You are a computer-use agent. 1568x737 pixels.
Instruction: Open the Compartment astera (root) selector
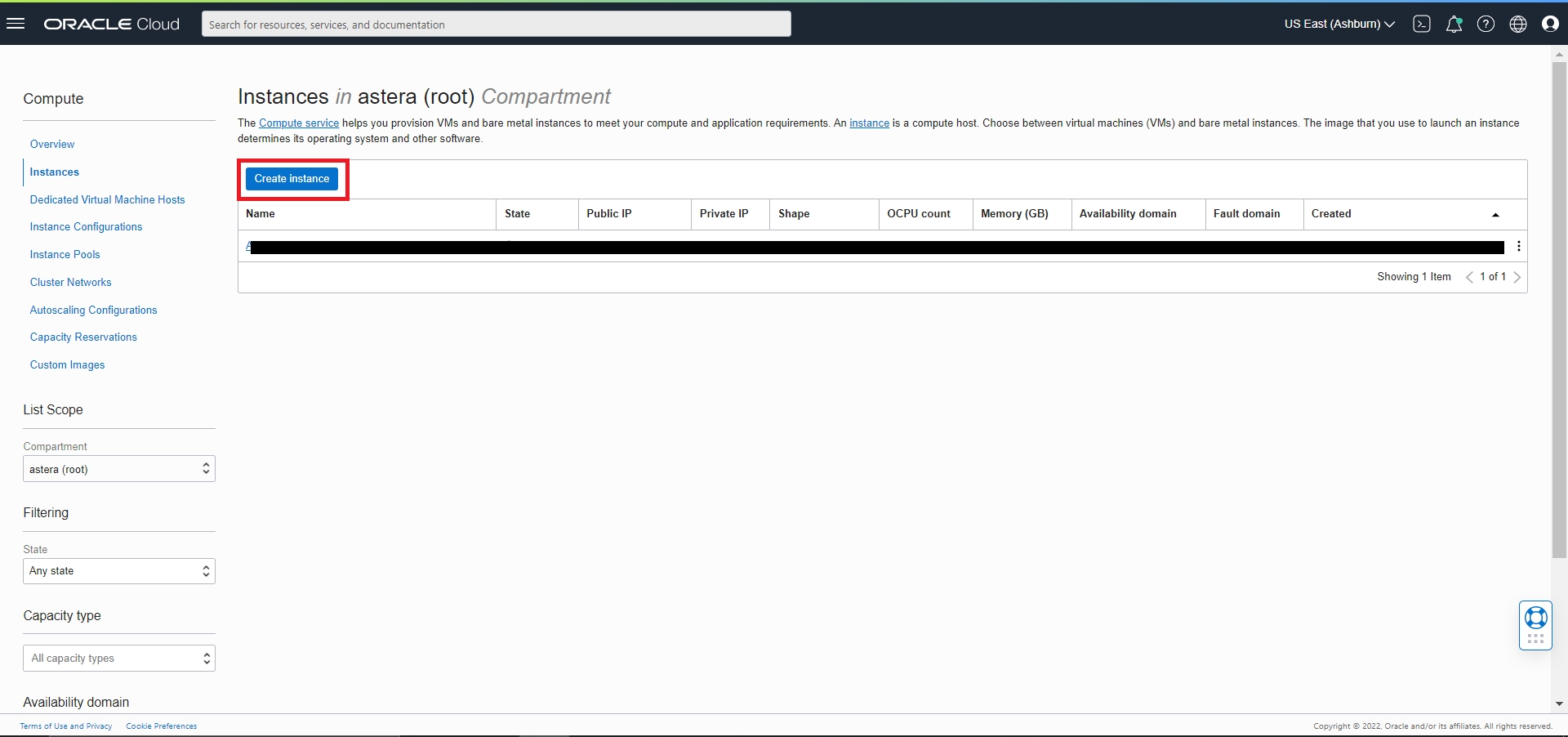[x=119, y=469]
